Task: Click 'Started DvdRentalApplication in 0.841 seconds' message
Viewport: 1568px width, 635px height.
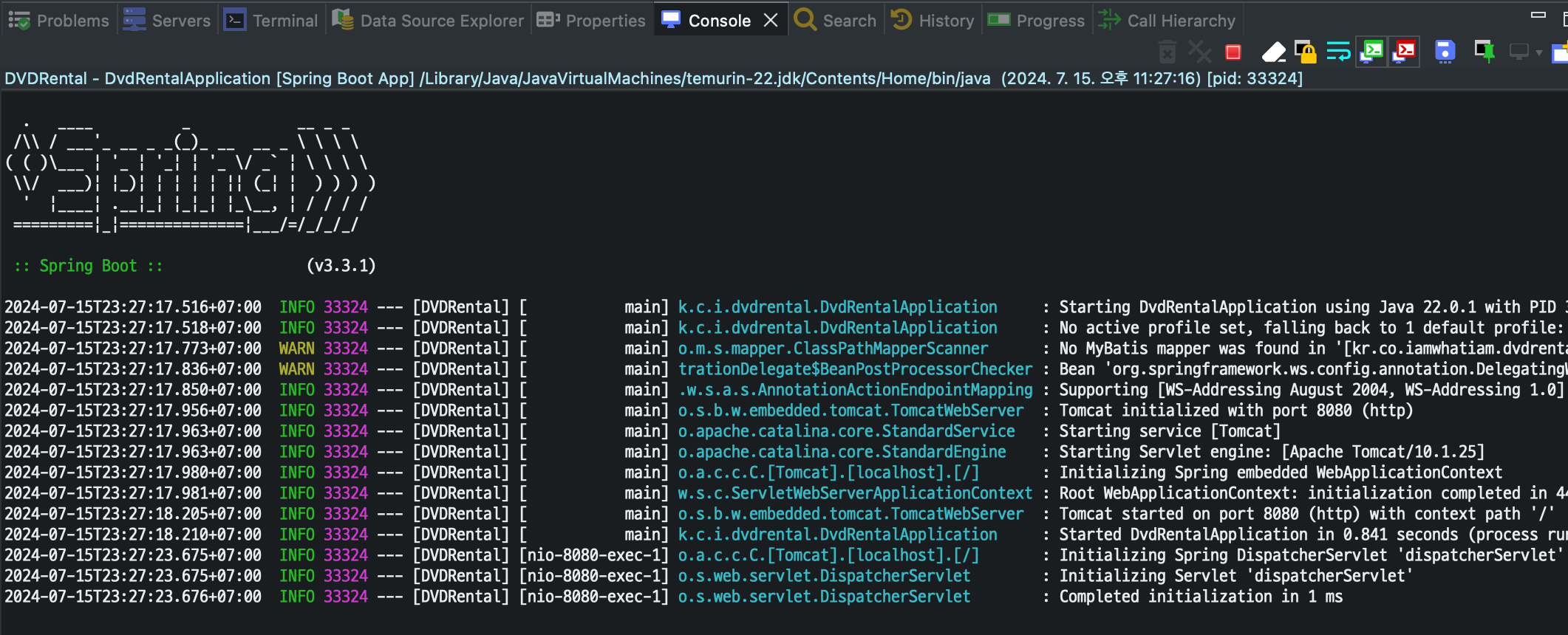Action: point(1258,535)
